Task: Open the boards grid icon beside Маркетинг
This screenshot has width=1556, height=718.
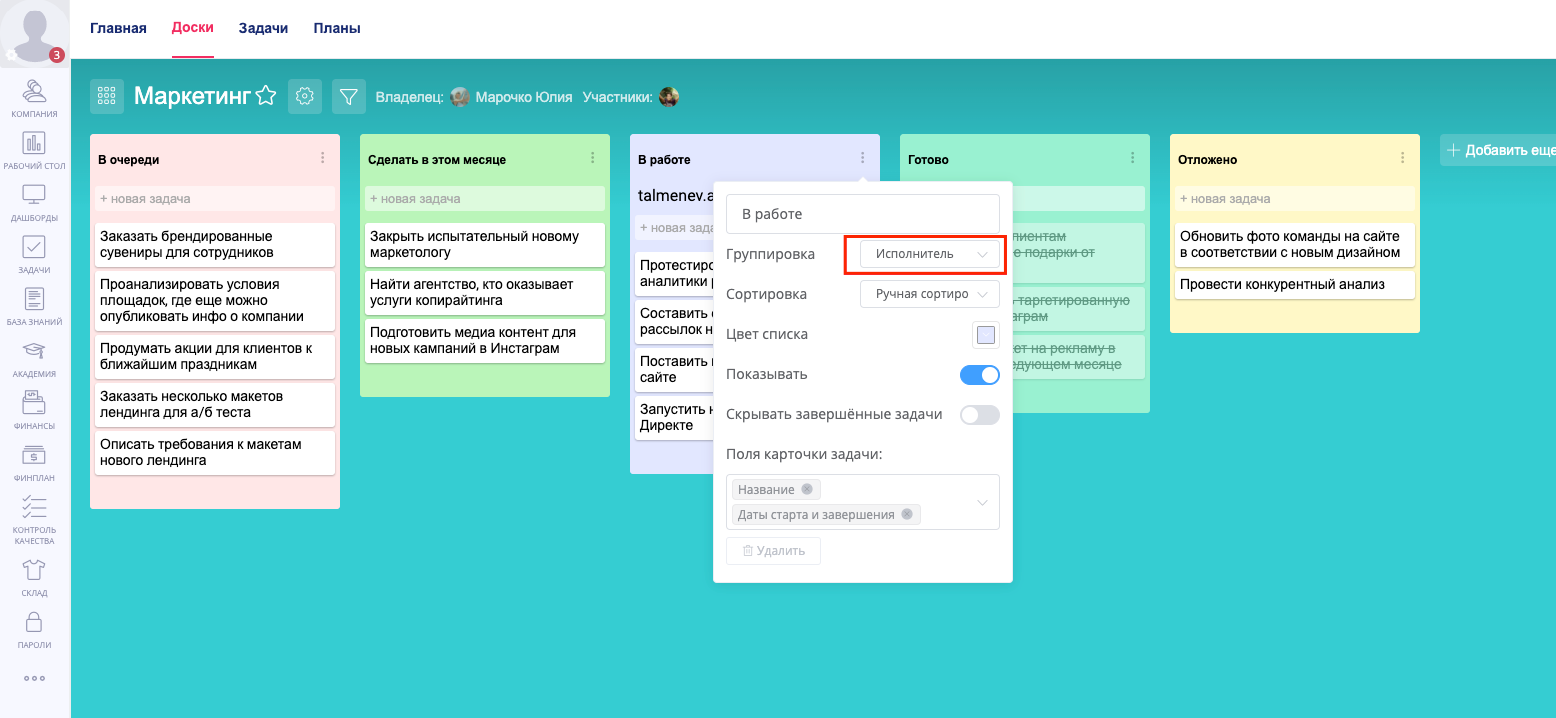Action: click(x=107, y=96)
